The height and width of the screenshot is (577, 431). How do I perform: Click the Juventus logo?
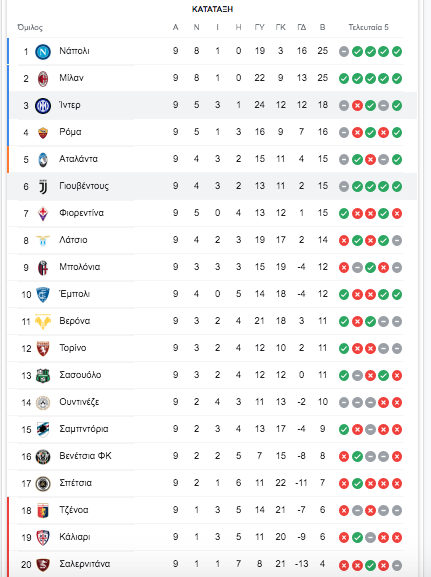[x=43, y=187]
